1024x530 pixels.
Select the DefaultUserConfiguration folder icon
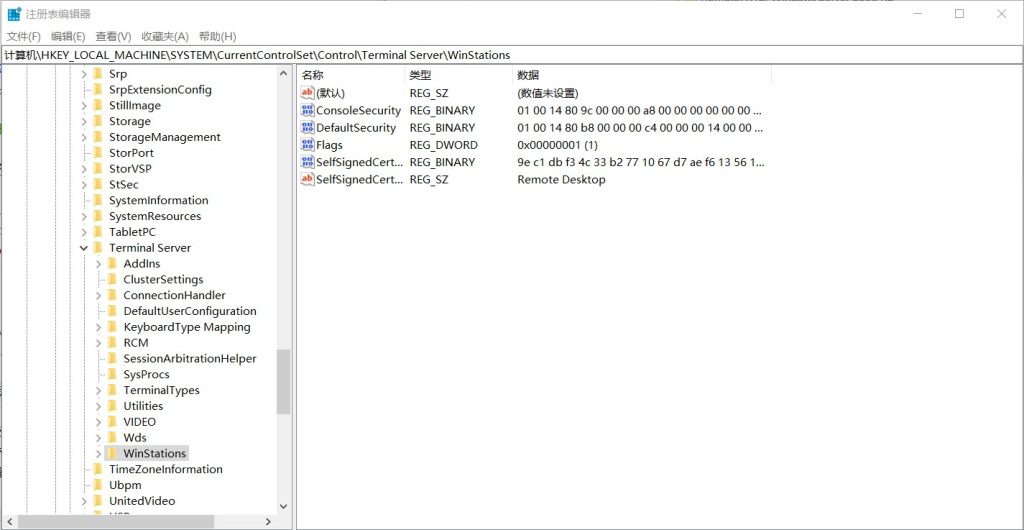(112, 311)
